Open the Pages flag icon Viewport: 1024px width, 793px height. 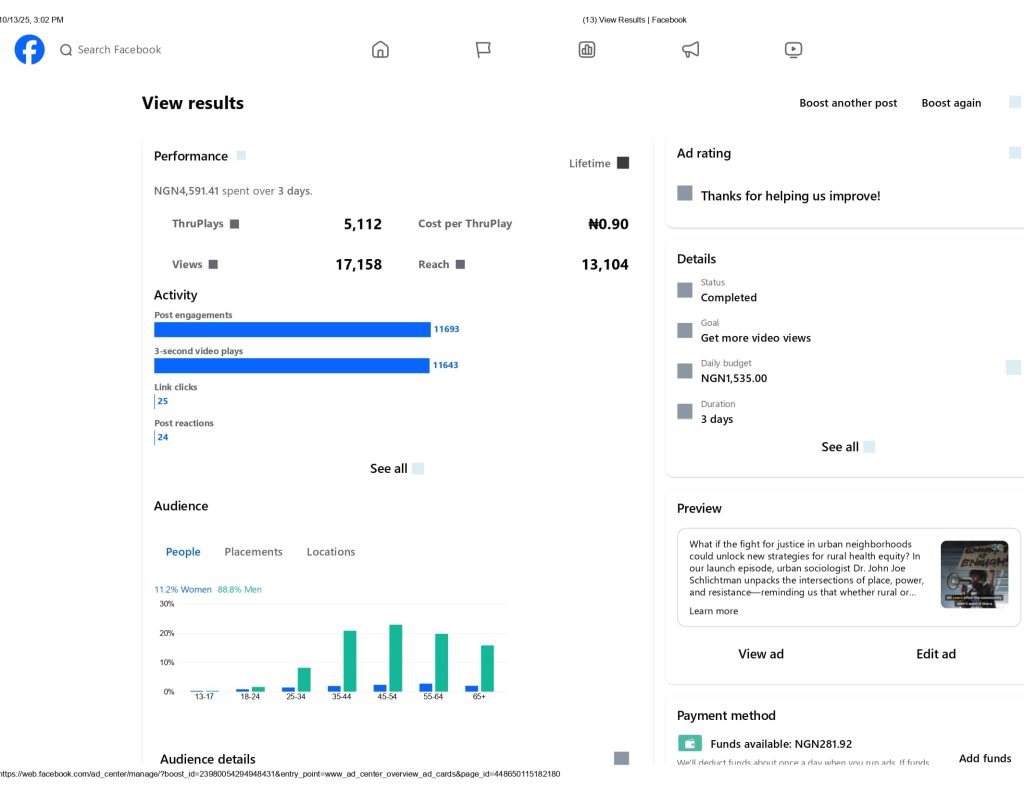click(483, 49)
